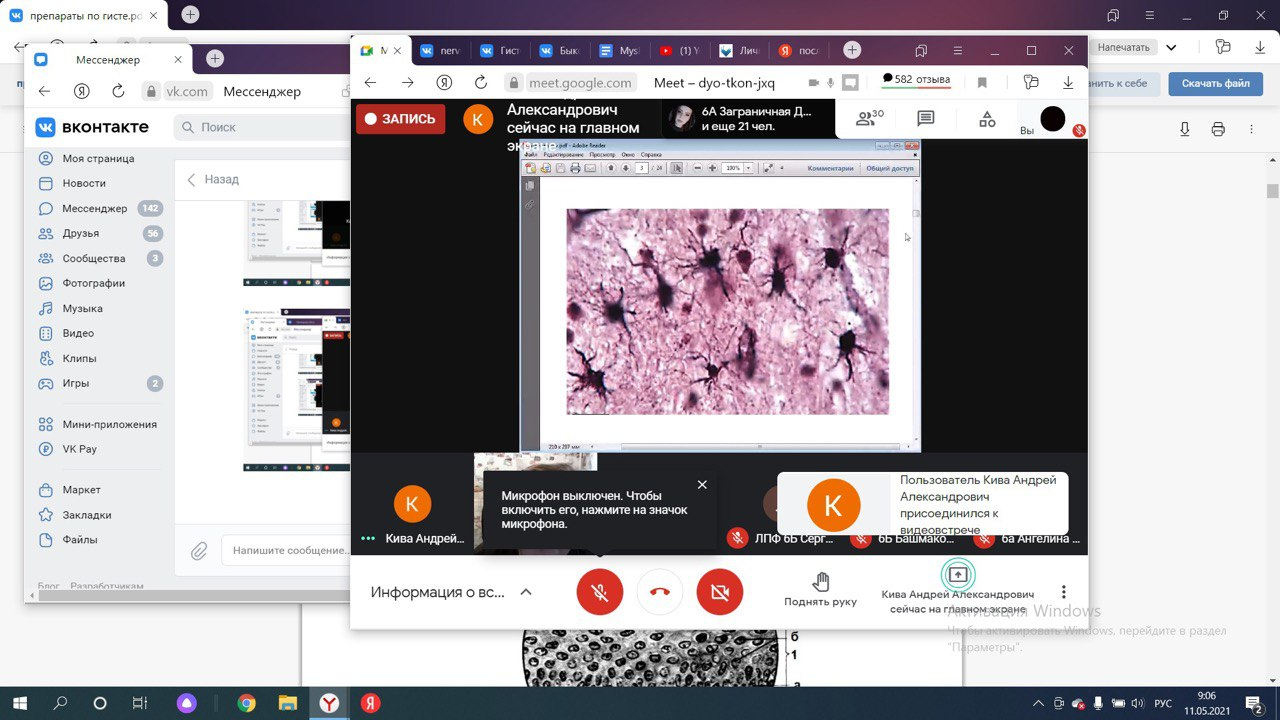Image resolution: width=1280 pixels, height=720 pixels.
Task: Reload the vk.com Мессенджер page
Action: point(118,91)
